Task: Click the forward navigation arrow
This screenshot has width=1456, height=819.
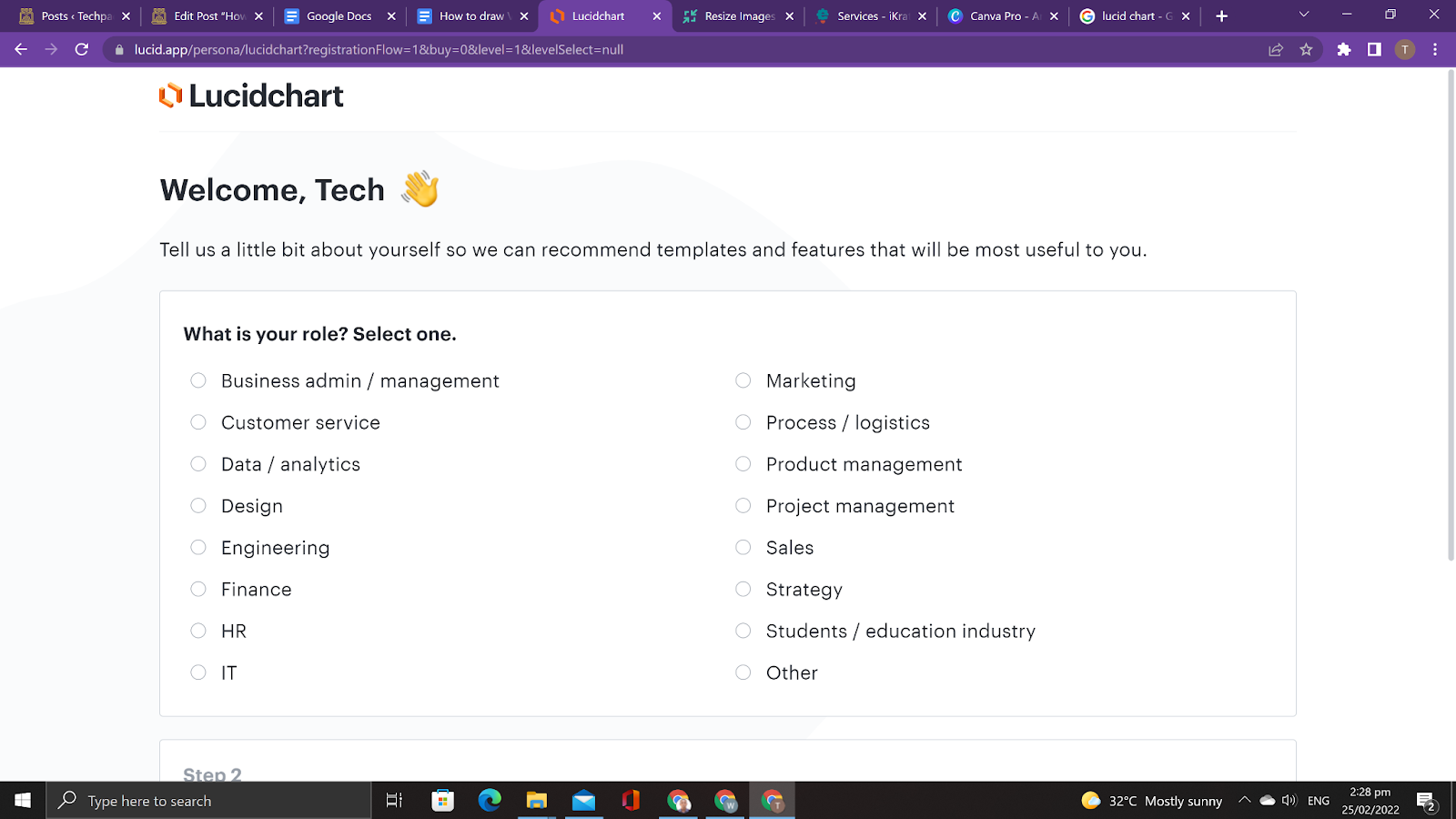Action: coord(51,49)
